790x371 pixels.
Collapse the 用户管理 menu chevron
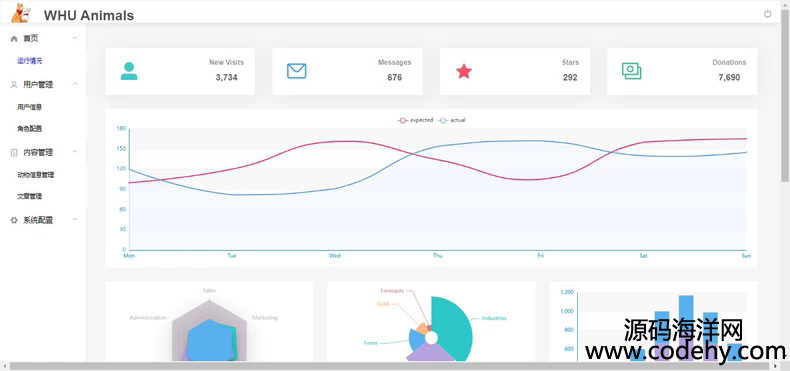pos(75,84)
